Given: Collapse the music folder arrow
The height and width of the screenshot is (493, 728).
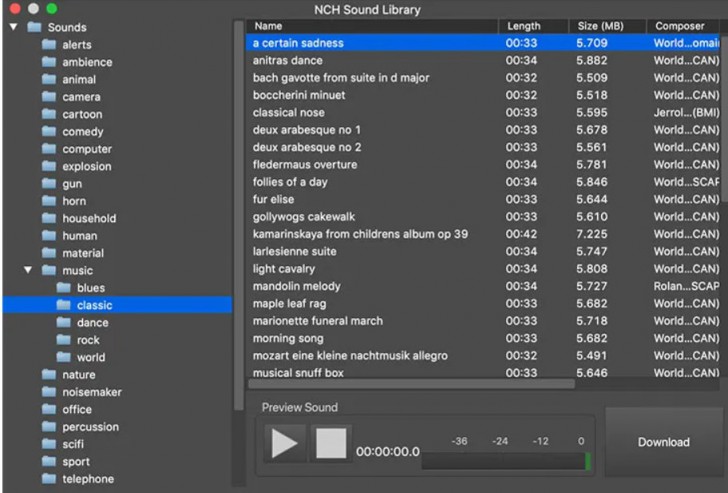Looking at the screenshot, I should [28, 270].
